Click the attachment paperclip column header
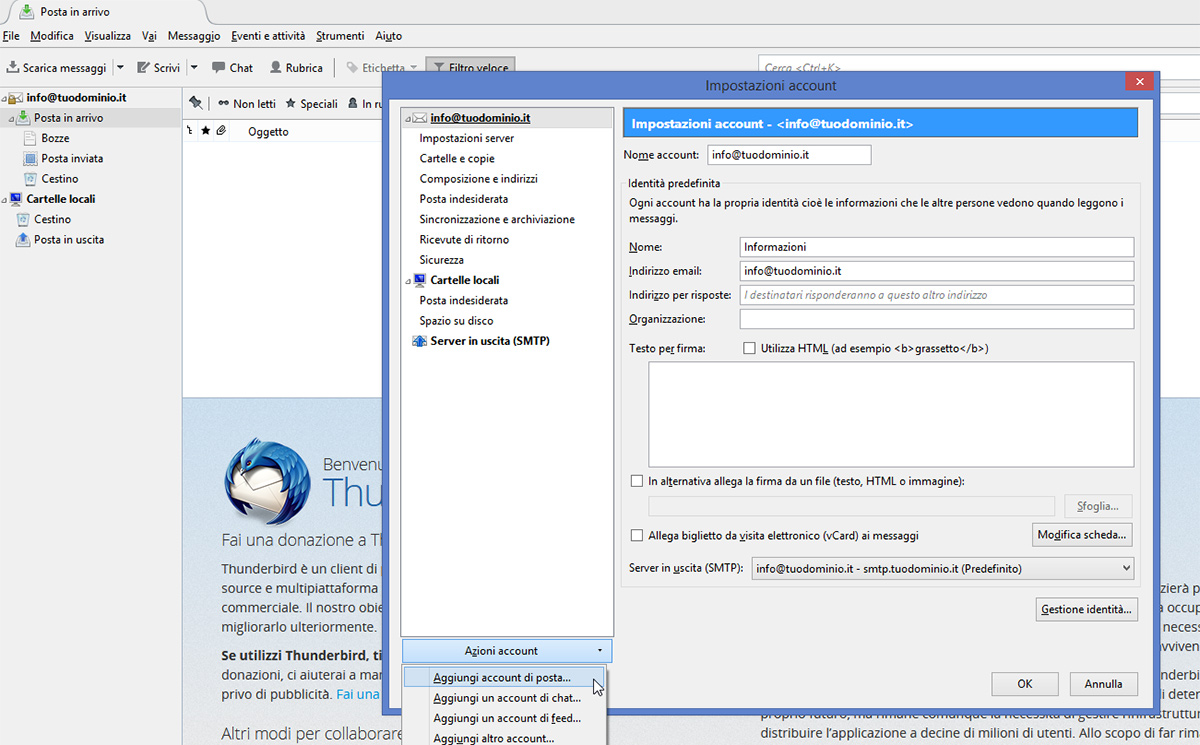Screen dimensions: 1200x745 point(220,131)
